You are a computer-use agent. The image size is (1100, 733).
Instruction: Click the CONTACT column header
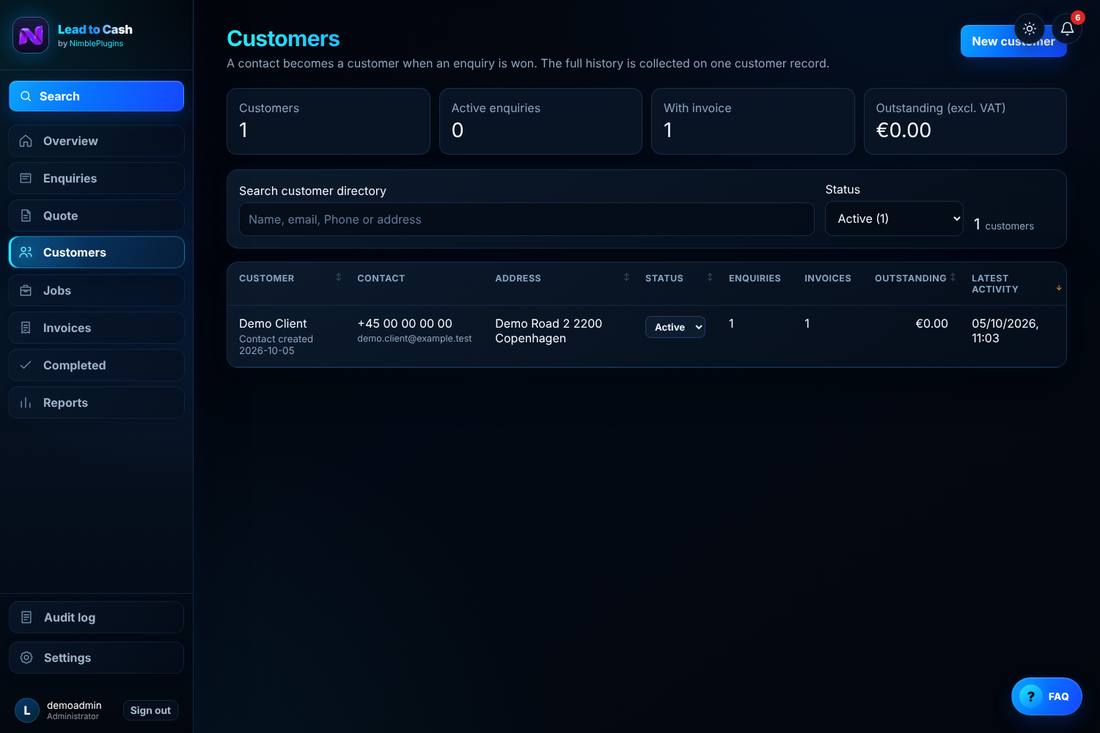pyautogui.click(x=381, y=278)
